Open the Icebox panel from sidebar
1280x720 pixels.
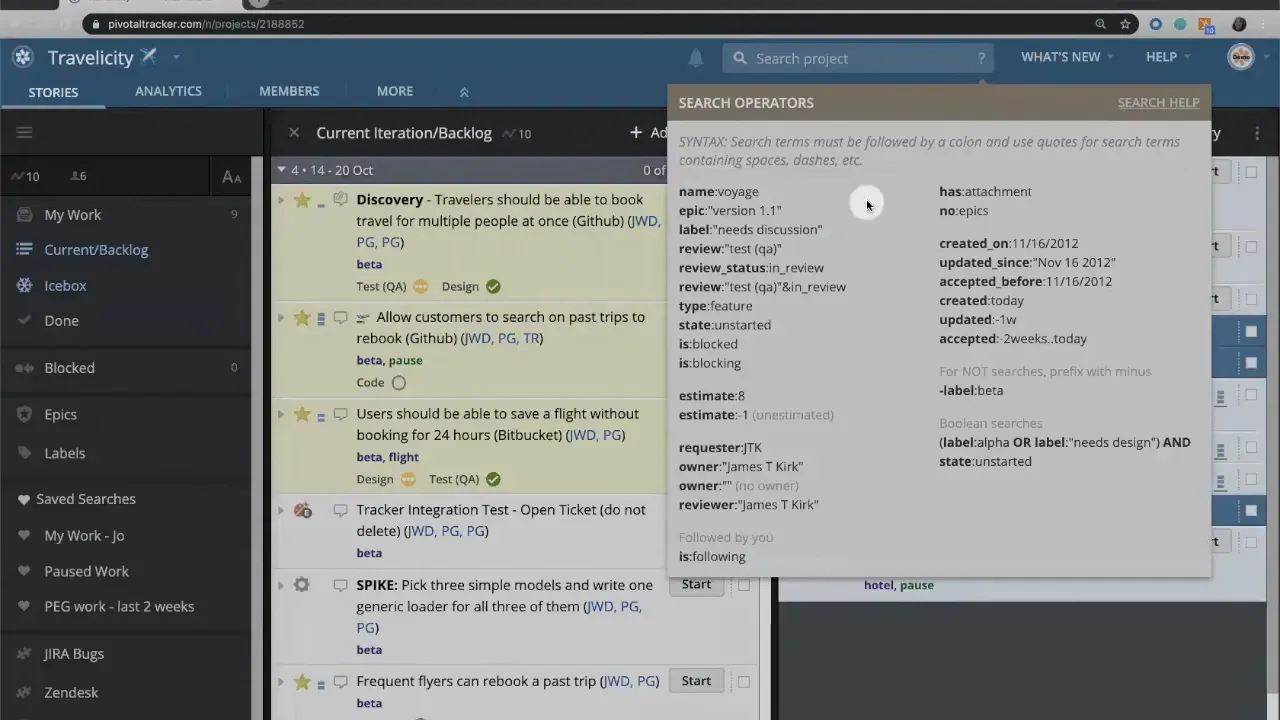click(64, 285)
